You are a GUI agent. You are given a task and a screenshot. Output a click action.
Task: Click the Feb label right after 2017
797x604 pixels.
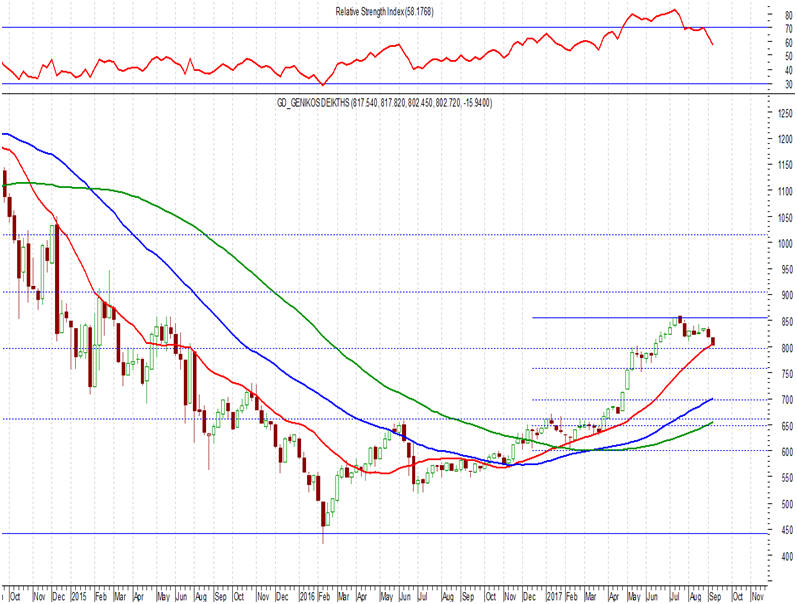tap(571, 596)
